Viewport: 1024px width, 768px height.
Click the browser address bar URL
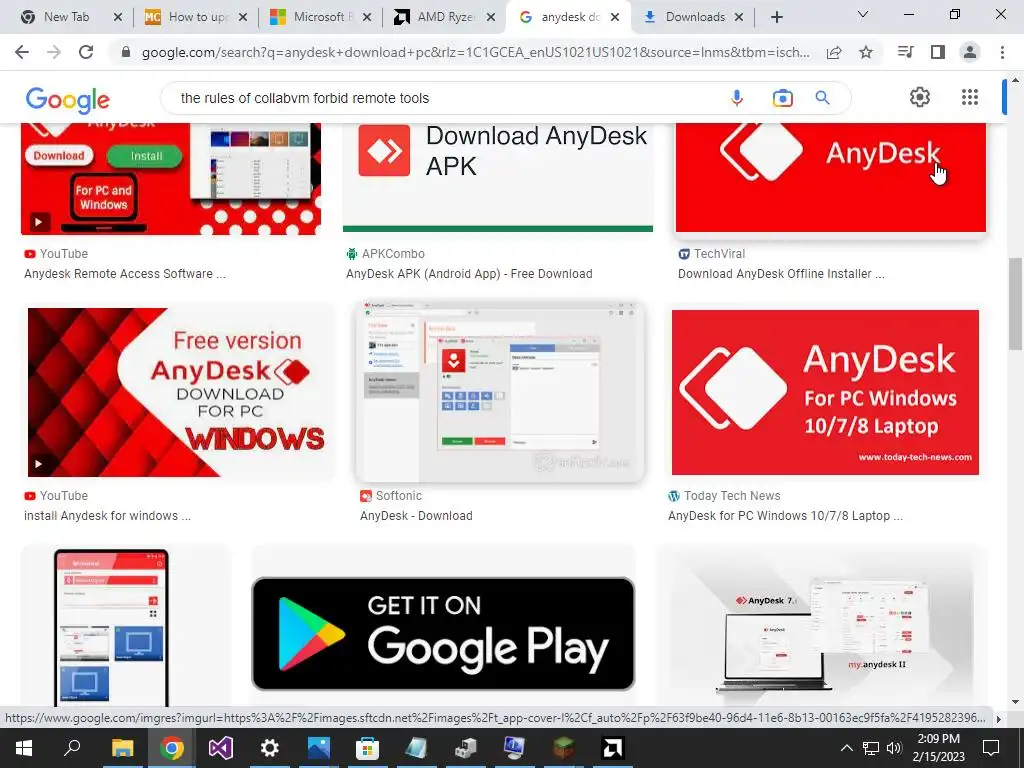point(475,52)
